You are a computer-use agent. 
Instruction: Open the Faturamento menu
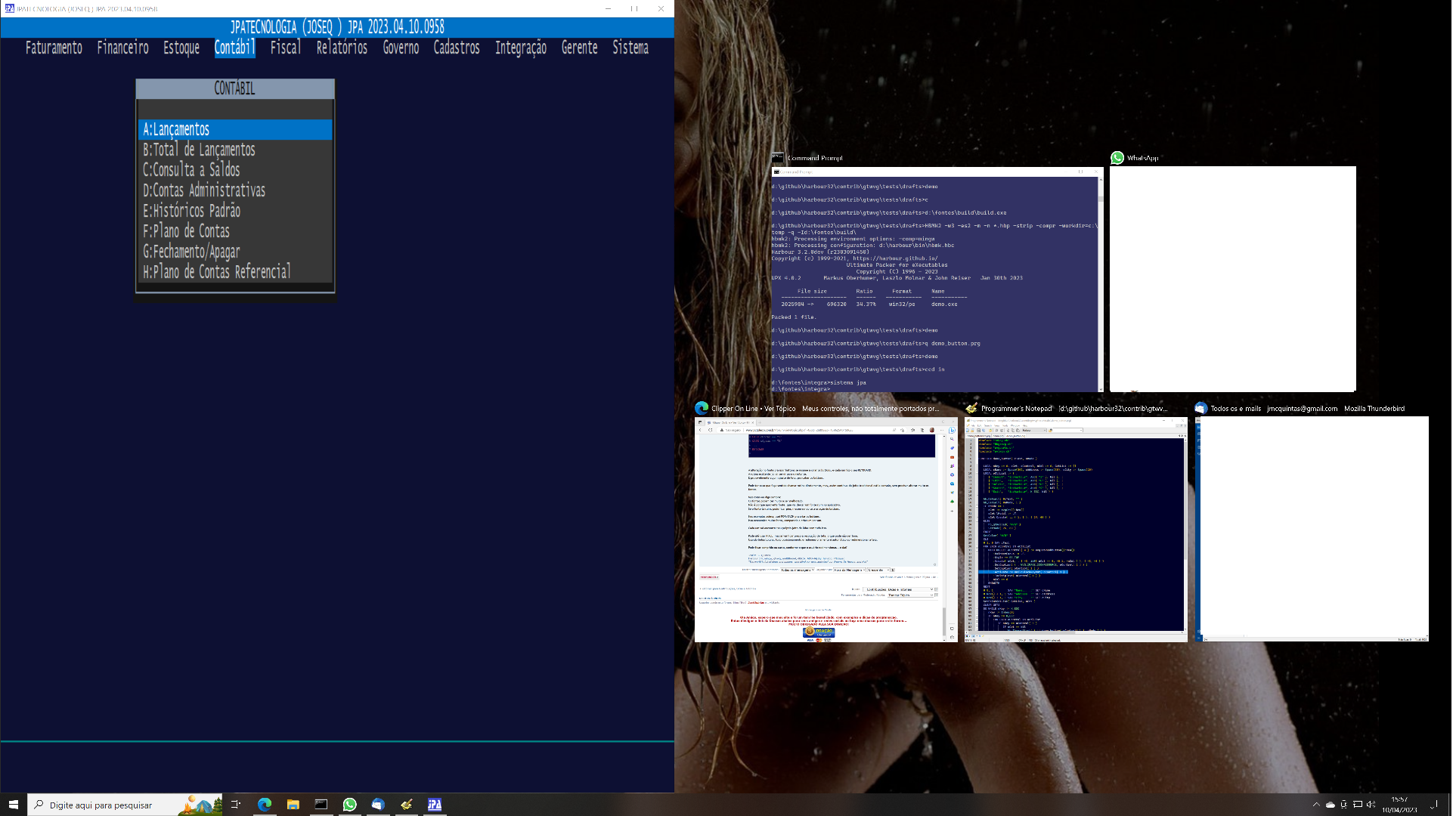pos(54,48)
